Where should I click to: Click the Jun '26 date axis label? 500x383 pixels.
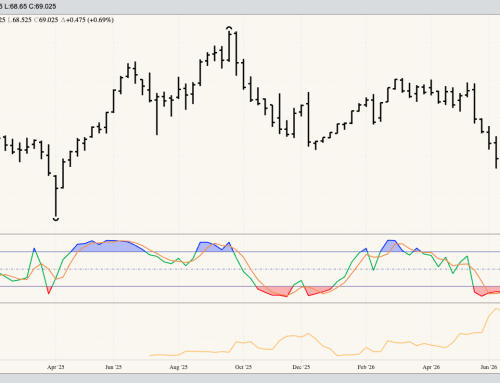[489, 367]
